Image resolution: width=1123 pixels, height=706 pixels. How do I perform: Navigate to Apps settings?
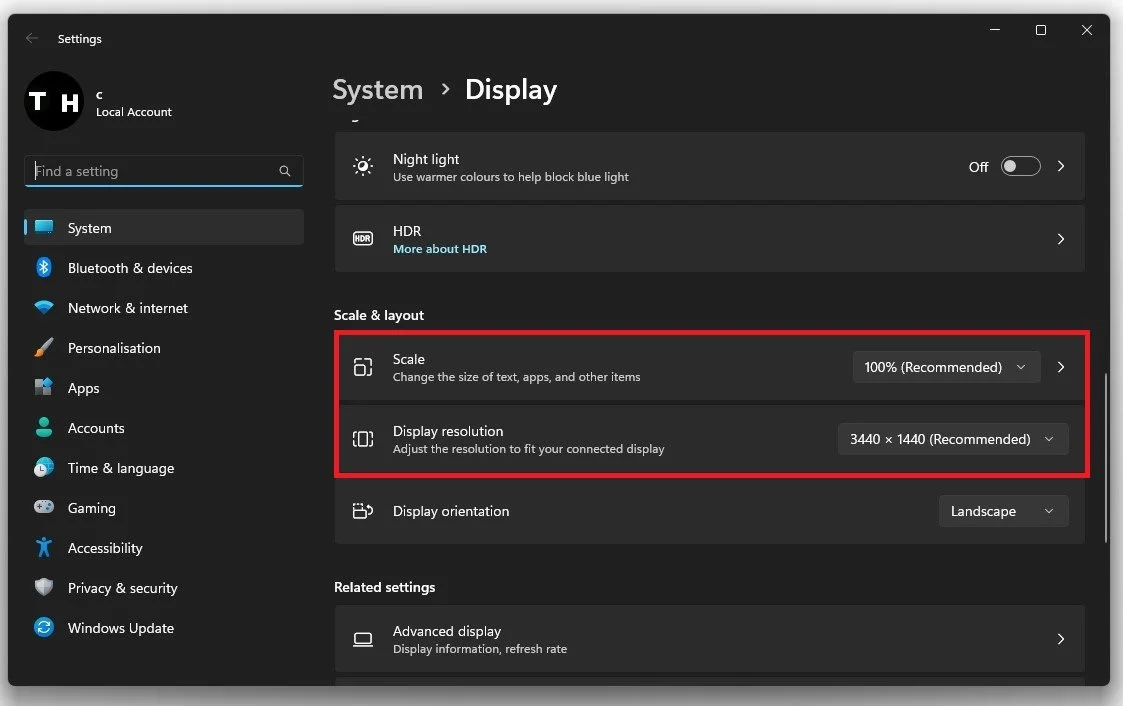pyautogui.click(x=164, y=388)
